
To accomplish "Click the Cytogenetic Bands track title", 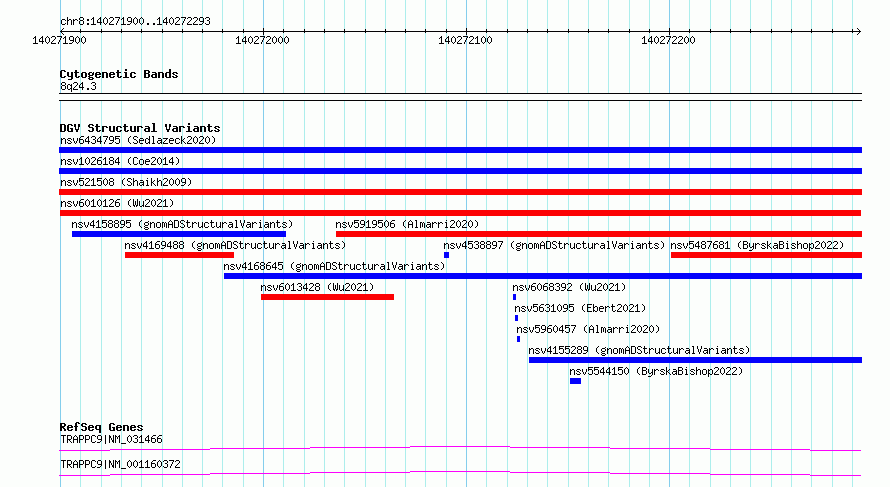I will (x=119, y=74).
